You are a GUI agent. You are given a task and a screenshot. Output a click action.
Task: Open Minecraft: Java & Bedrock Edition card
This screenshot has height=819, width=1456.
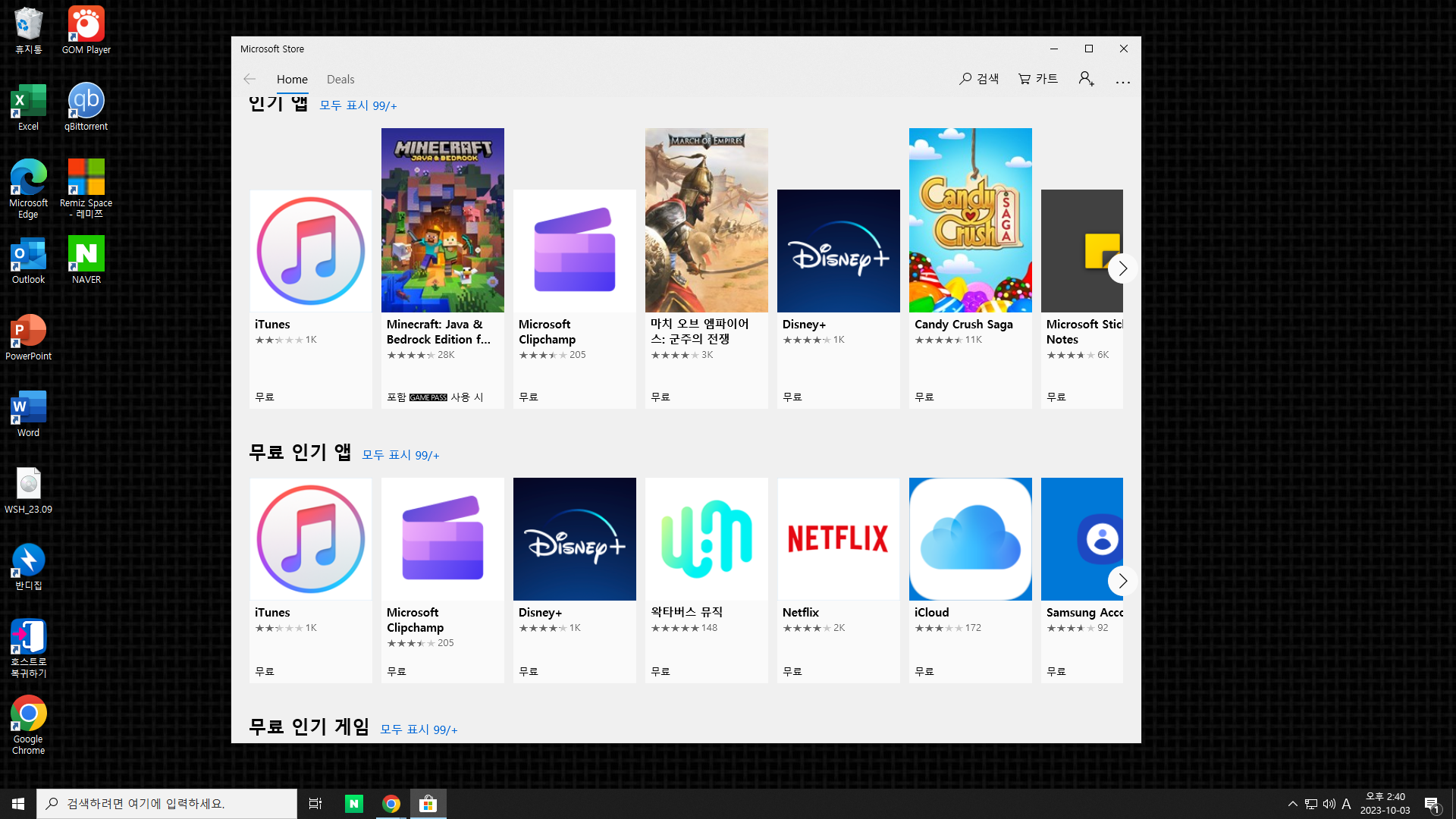[443, 268]
